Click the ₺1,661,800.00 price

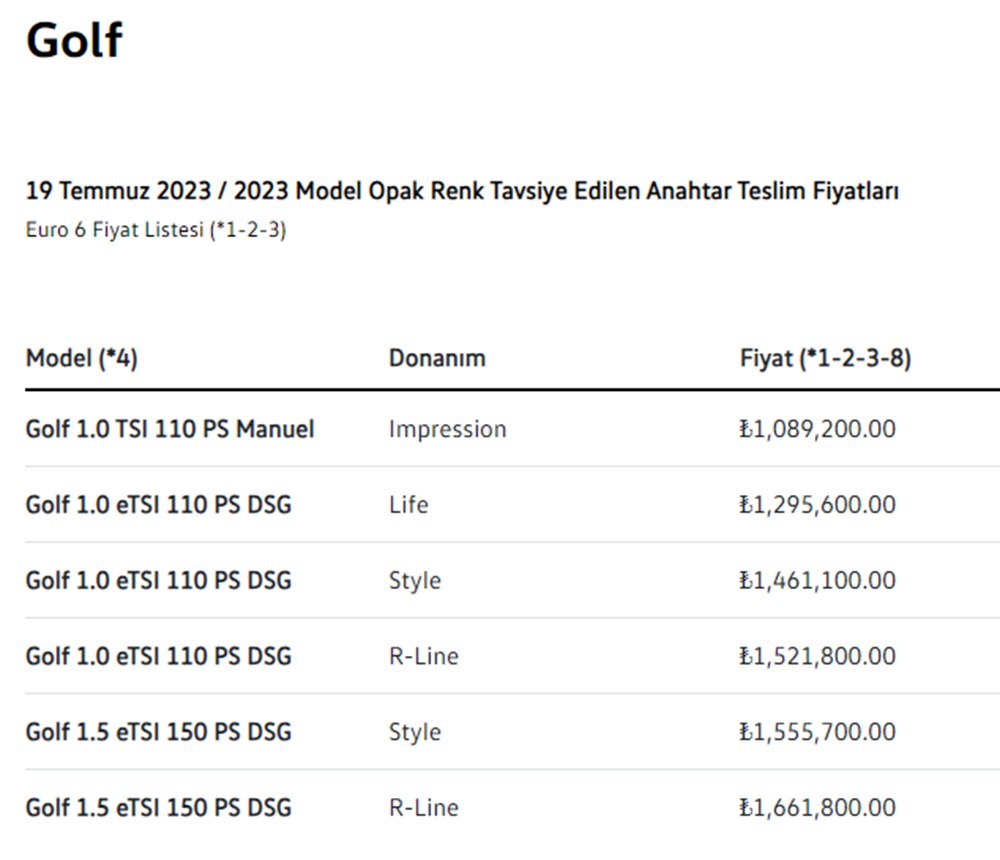click(817, 807)
